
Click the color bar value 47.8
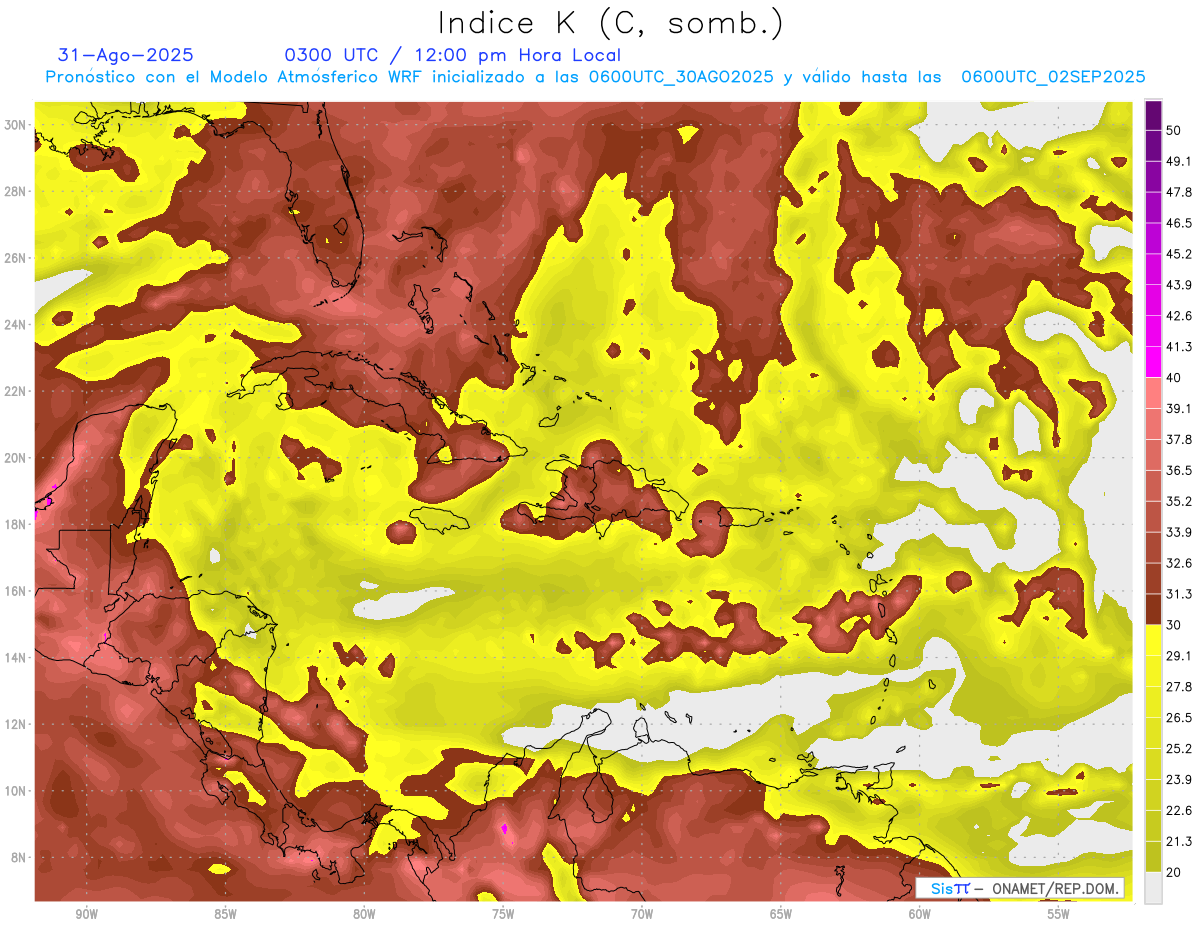[1179, 192]
